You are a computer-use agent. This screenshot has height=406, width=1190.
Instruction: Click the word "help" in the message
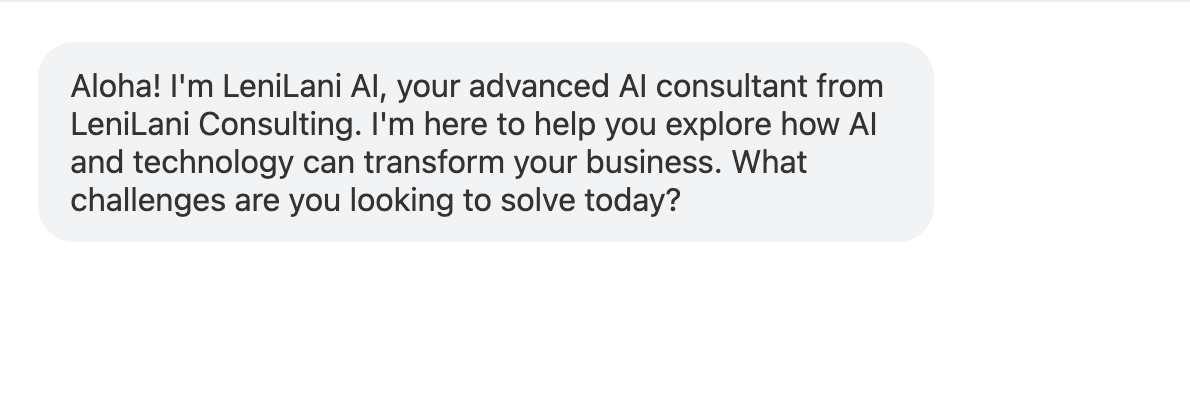[x=565, y=125]
